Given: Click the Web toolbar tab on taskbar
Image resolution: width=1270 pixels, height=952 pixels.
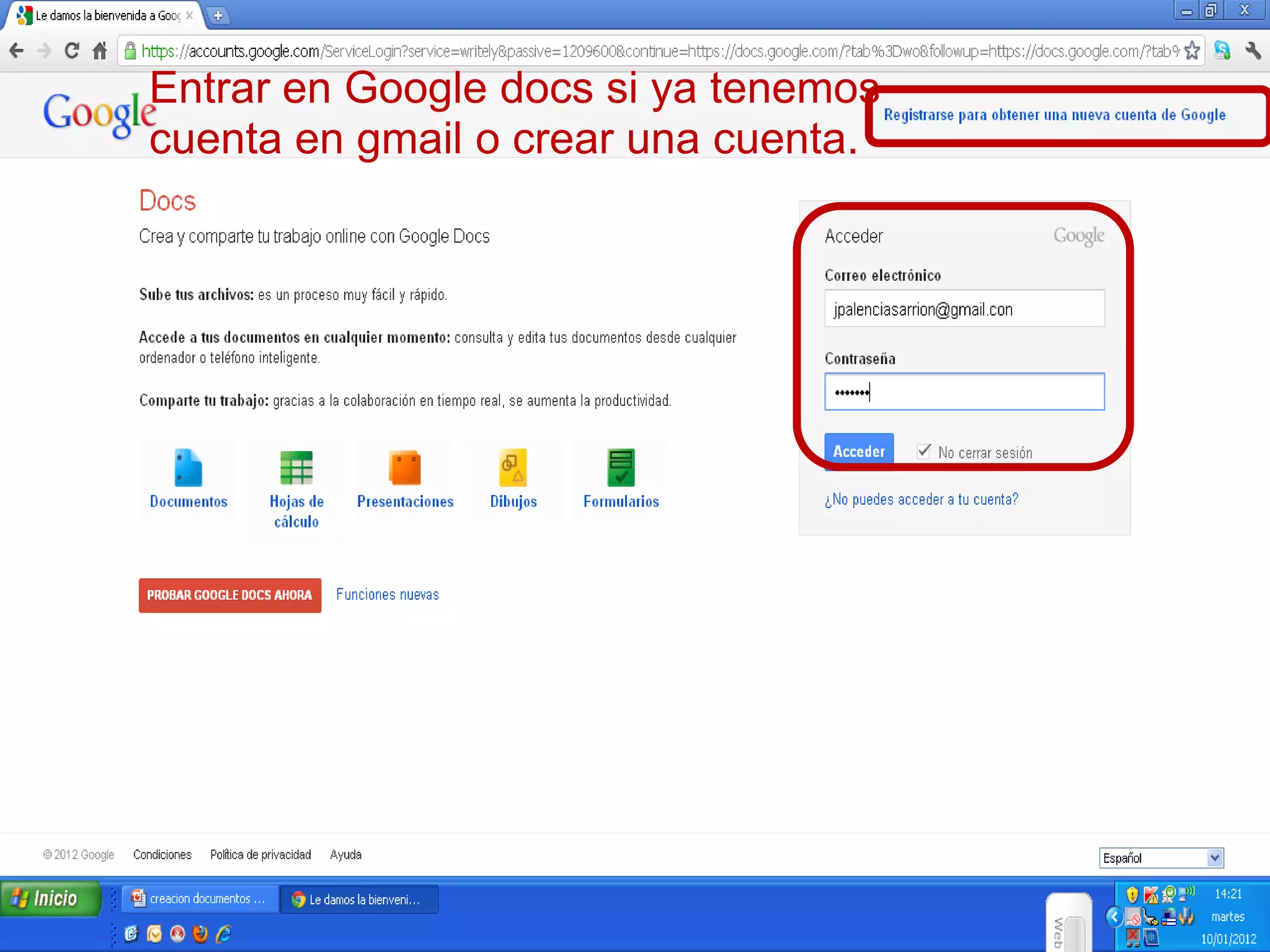Looking at the screenshot, I should point(1068,923).
